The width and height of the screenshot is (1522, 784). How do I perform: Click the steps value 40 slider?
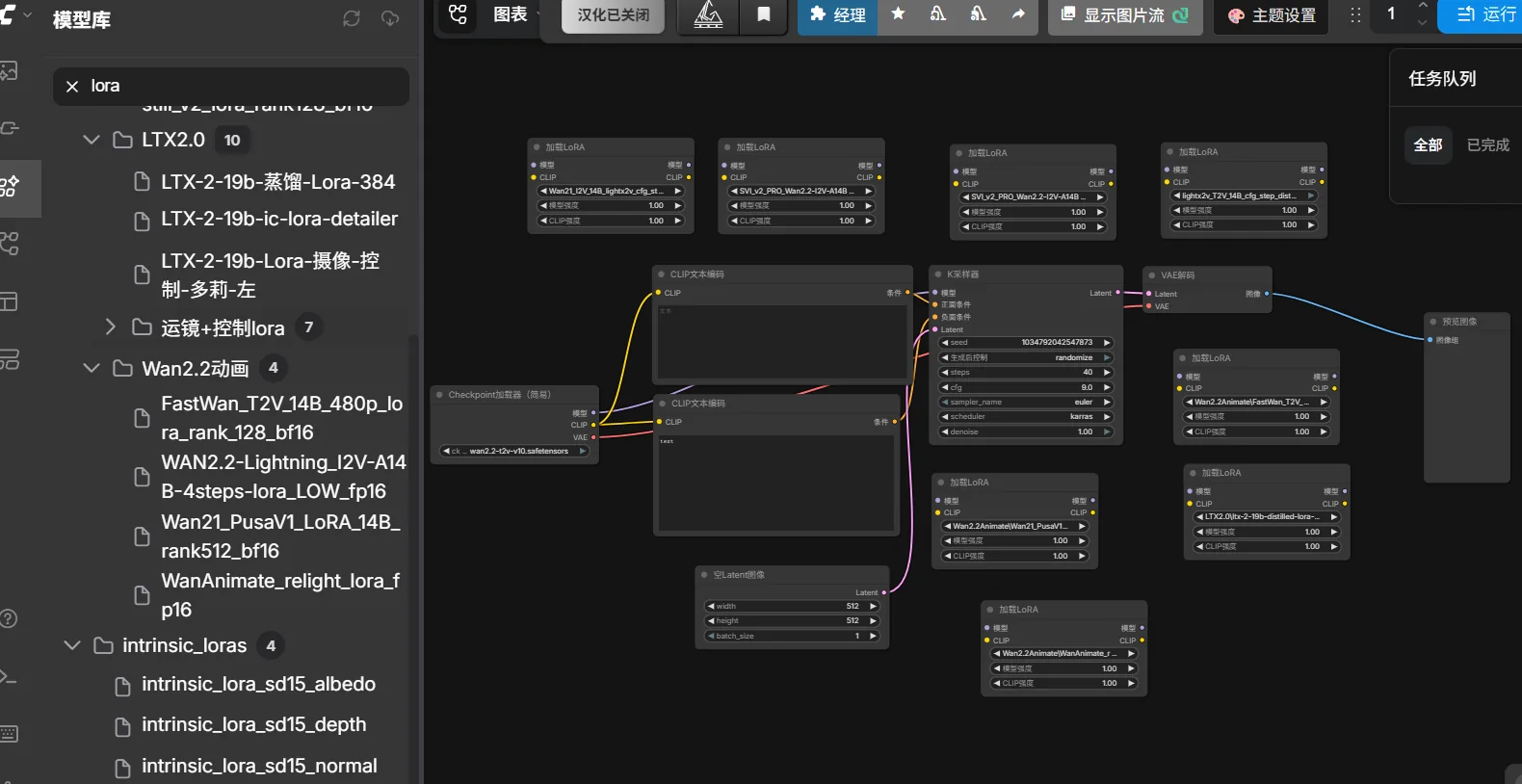coord(1026,373)
